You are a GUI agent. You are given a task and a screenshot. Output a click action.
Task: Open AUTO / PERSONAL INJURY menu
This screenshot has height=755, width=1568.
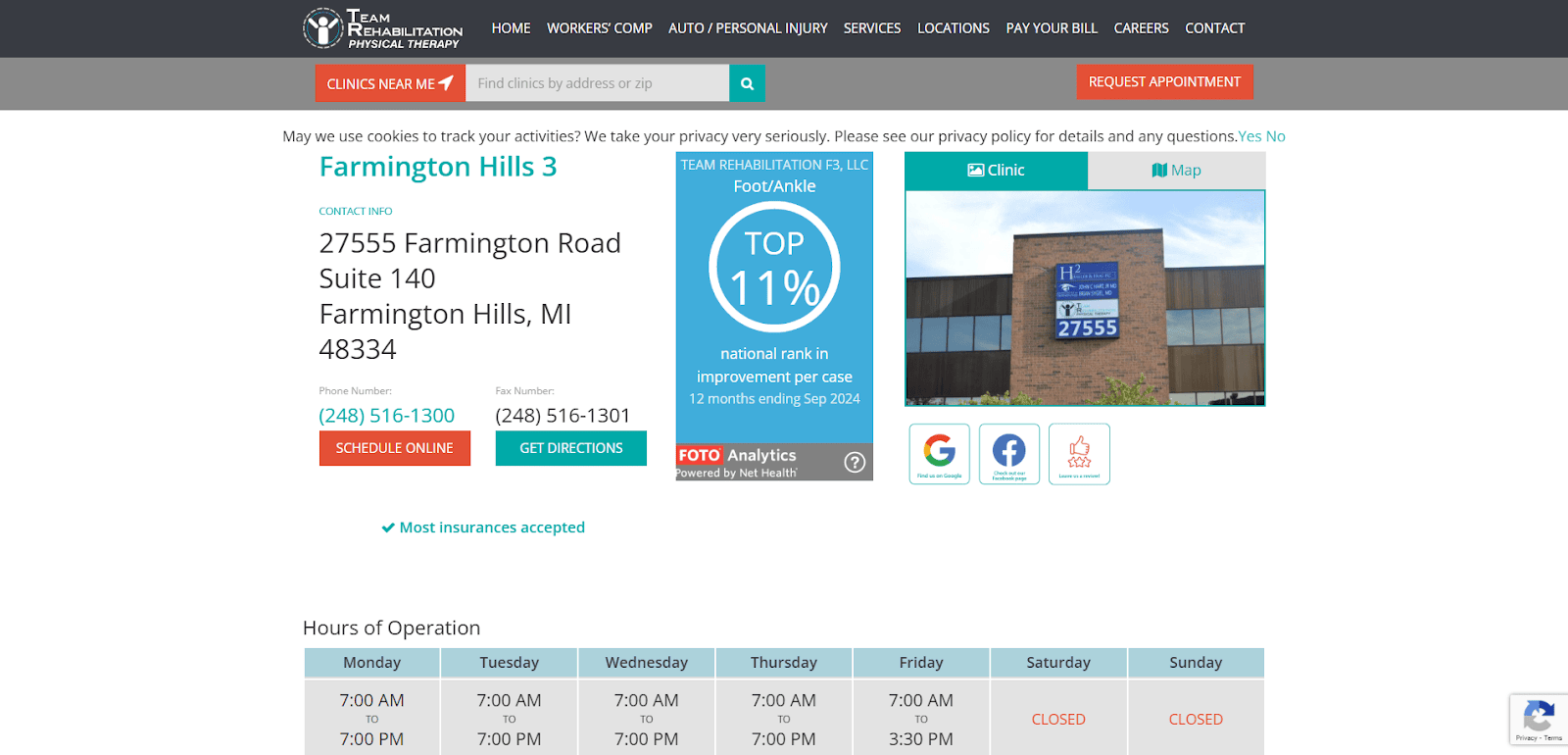click(748, 28)
